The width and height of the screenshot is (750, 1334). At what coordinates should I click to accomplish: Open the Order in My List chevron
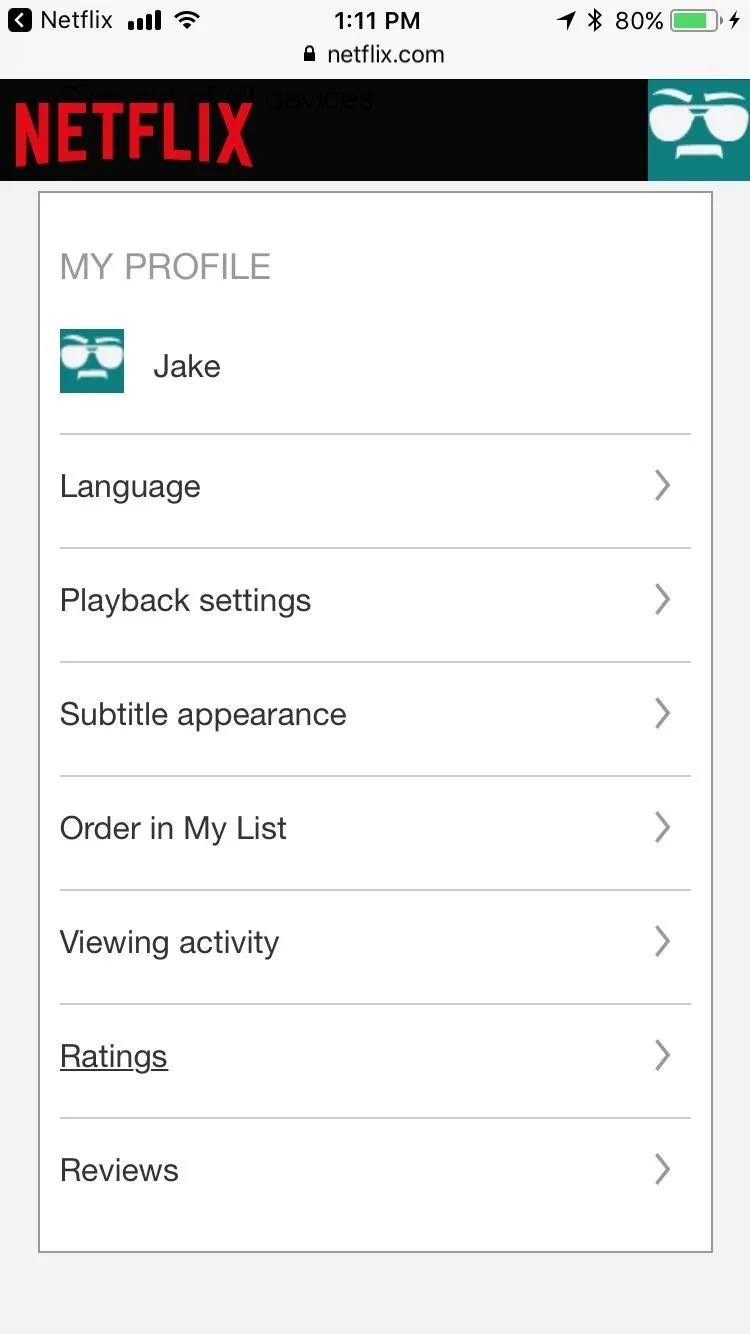pos(662,828)
